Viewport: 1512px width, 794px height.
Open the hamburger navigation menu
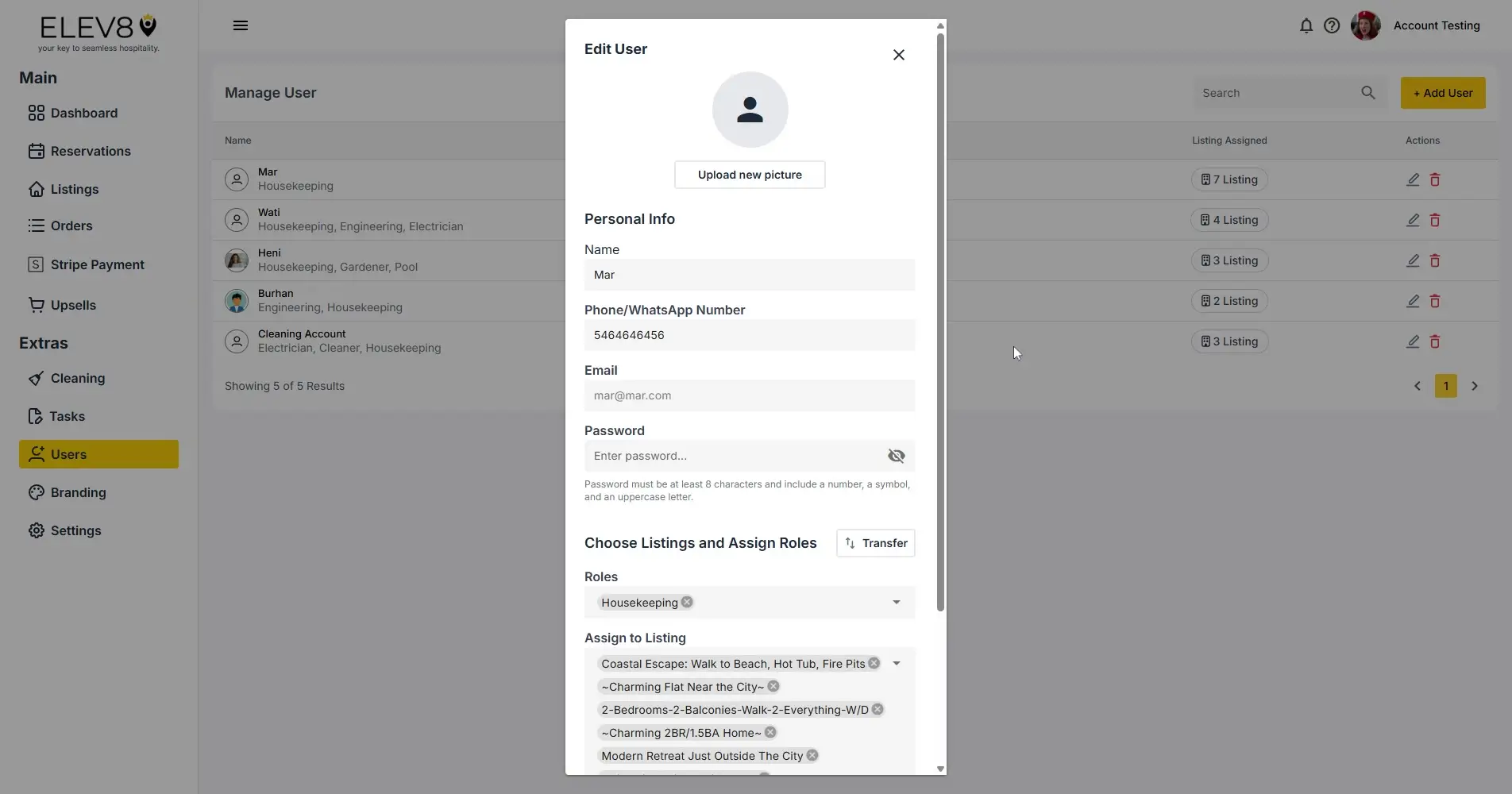pyautogui.click(x=241, y=25)
